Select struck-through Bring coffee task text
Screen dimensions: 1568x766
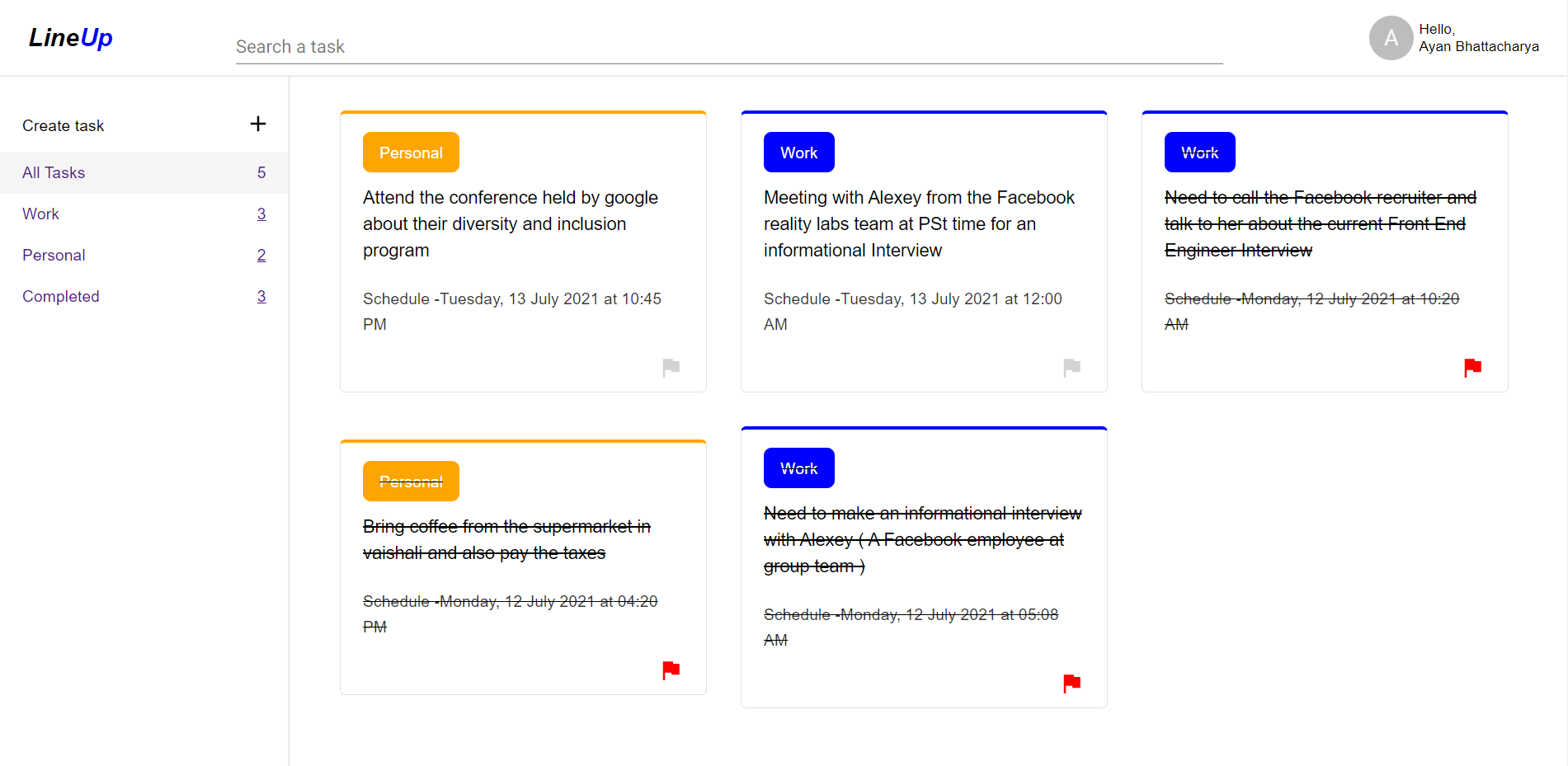click(x=506, y=540)
